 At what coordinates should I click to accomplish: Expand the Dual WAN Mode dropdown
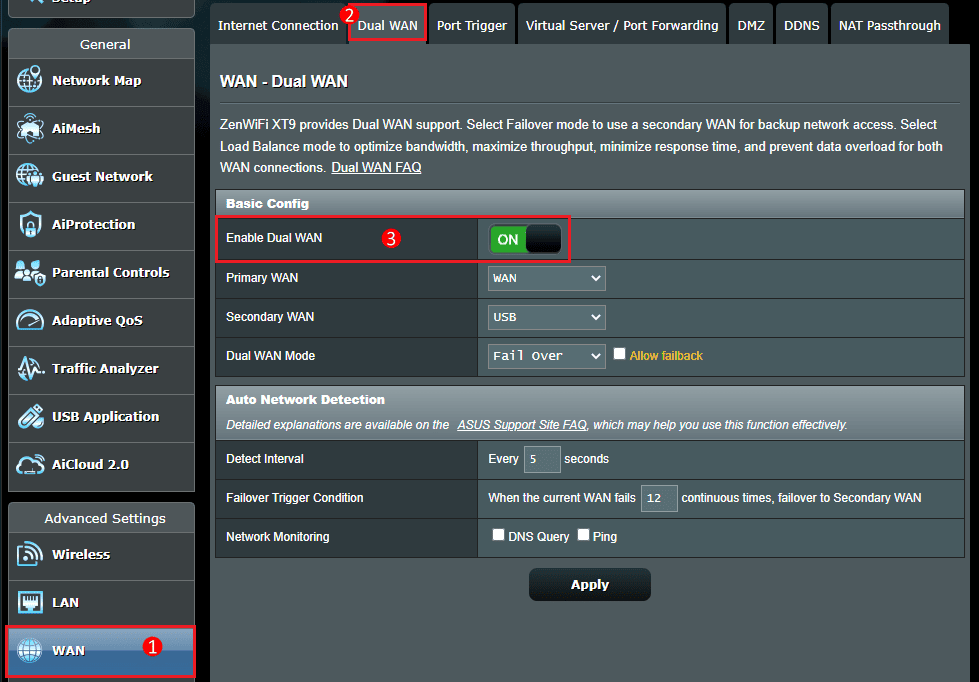pyautogui.click(x=546, y=356)
